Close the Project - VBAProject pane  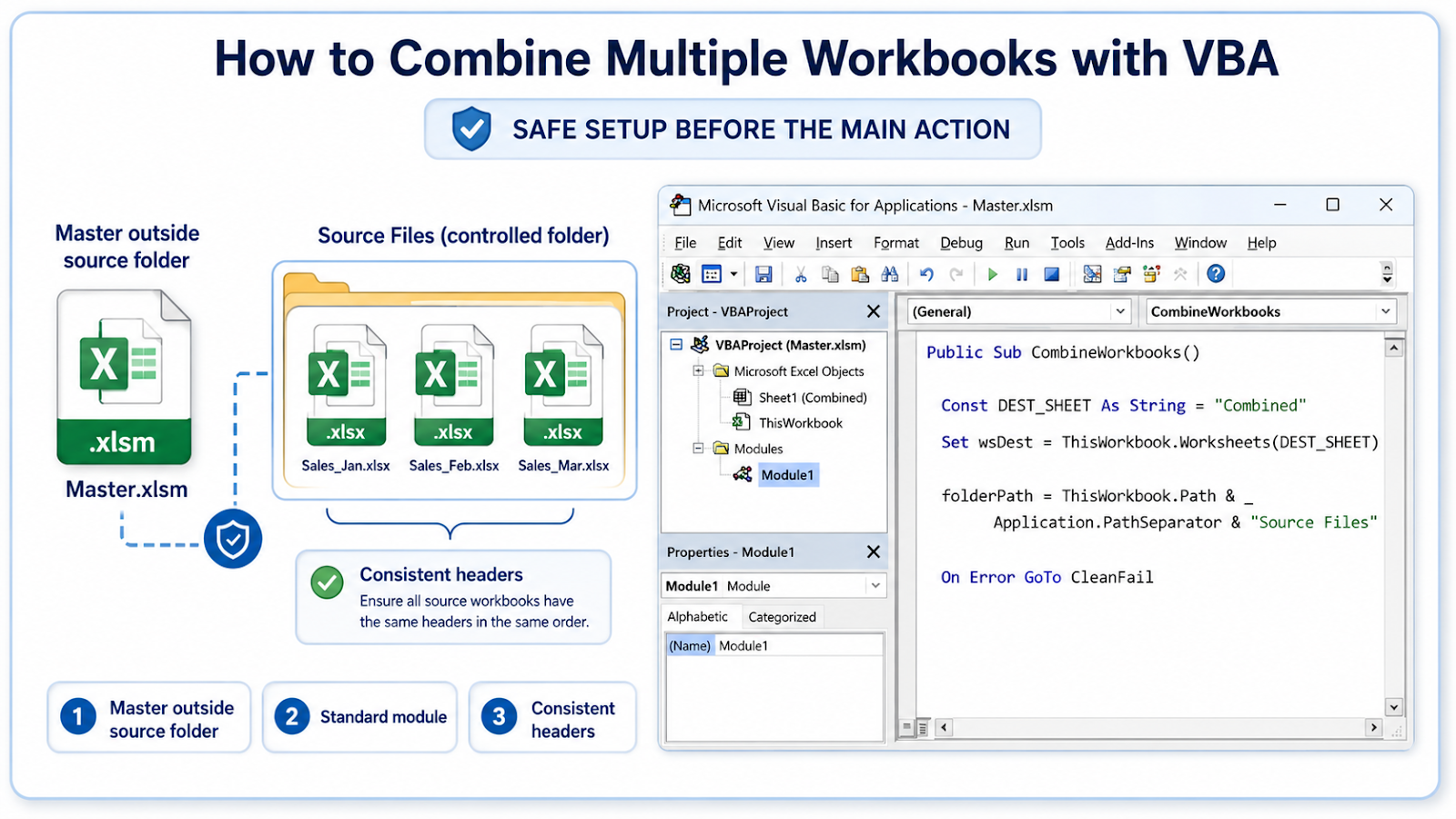[874, 311]
